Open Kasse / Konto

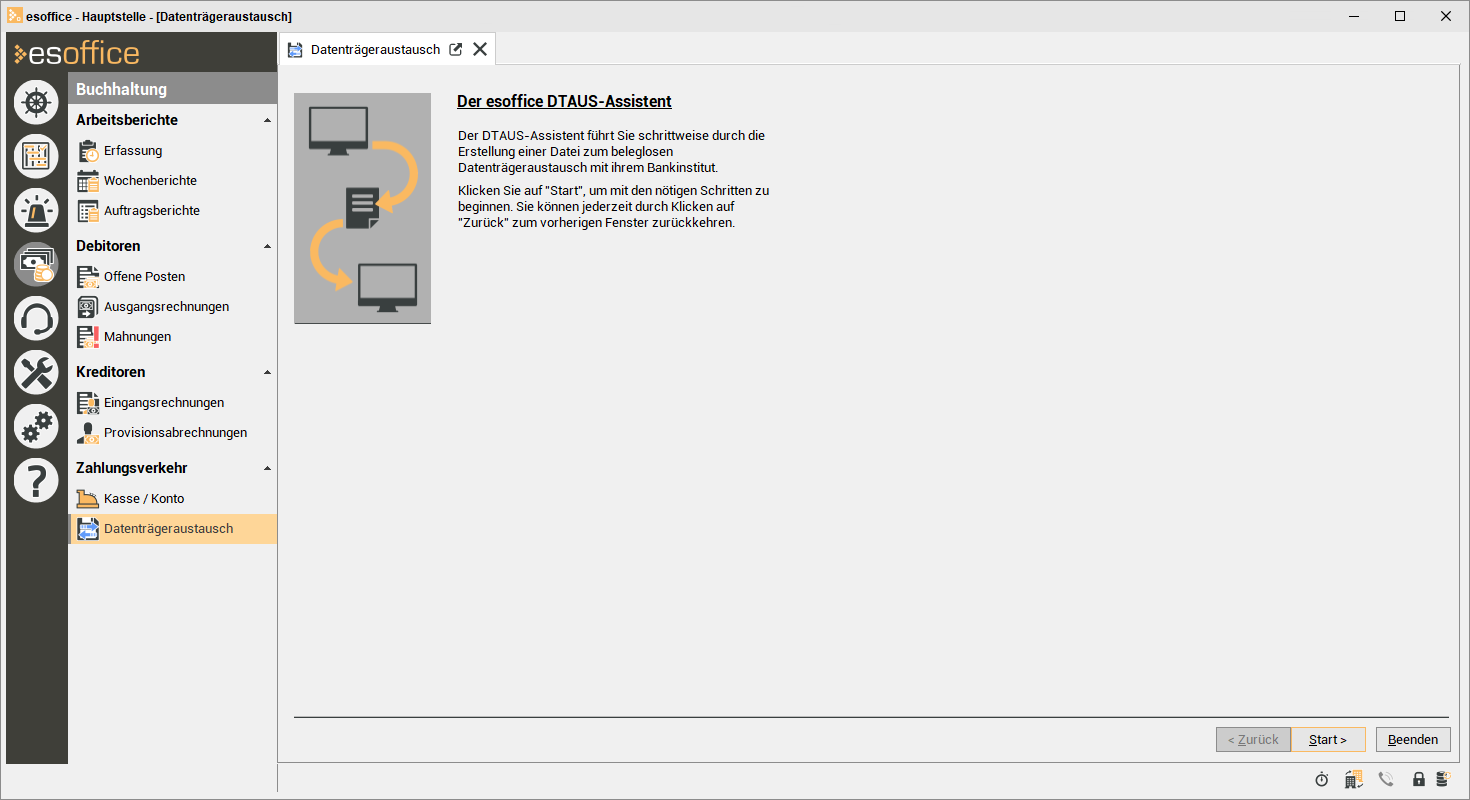[172, 499]
